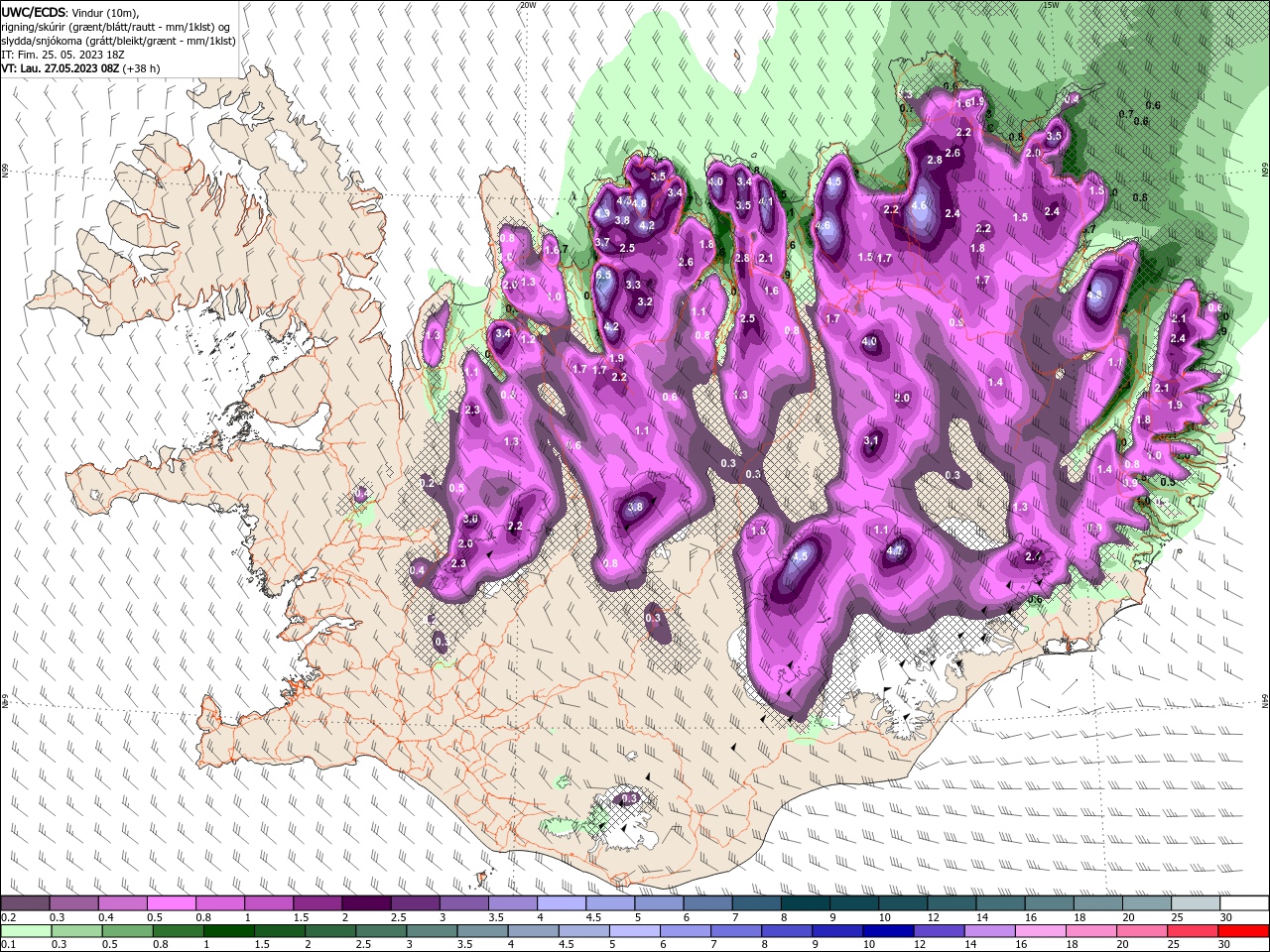This screenshot has width=1270, height=952.
Task: Click the "20W" longitude label at the top edge
Action: [x=528, y=5]
